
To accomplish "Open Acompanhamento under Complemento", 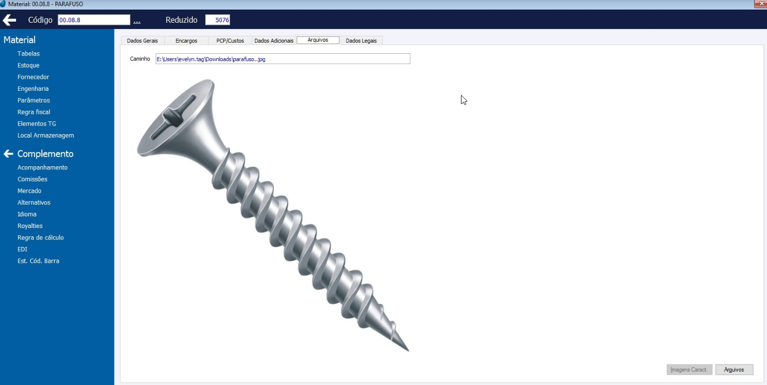I will pos(43,167).
